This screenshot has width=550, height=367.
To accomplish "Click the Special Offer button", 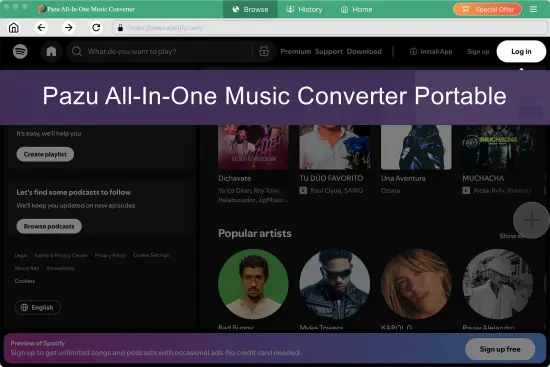I will coord(487,9).
